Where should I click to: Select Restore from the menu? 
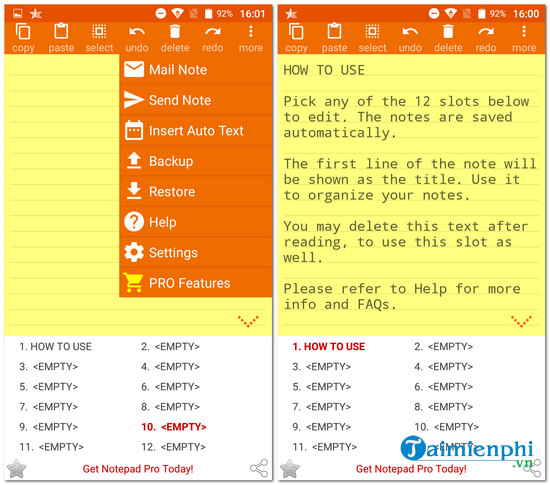tap(196, 191)
